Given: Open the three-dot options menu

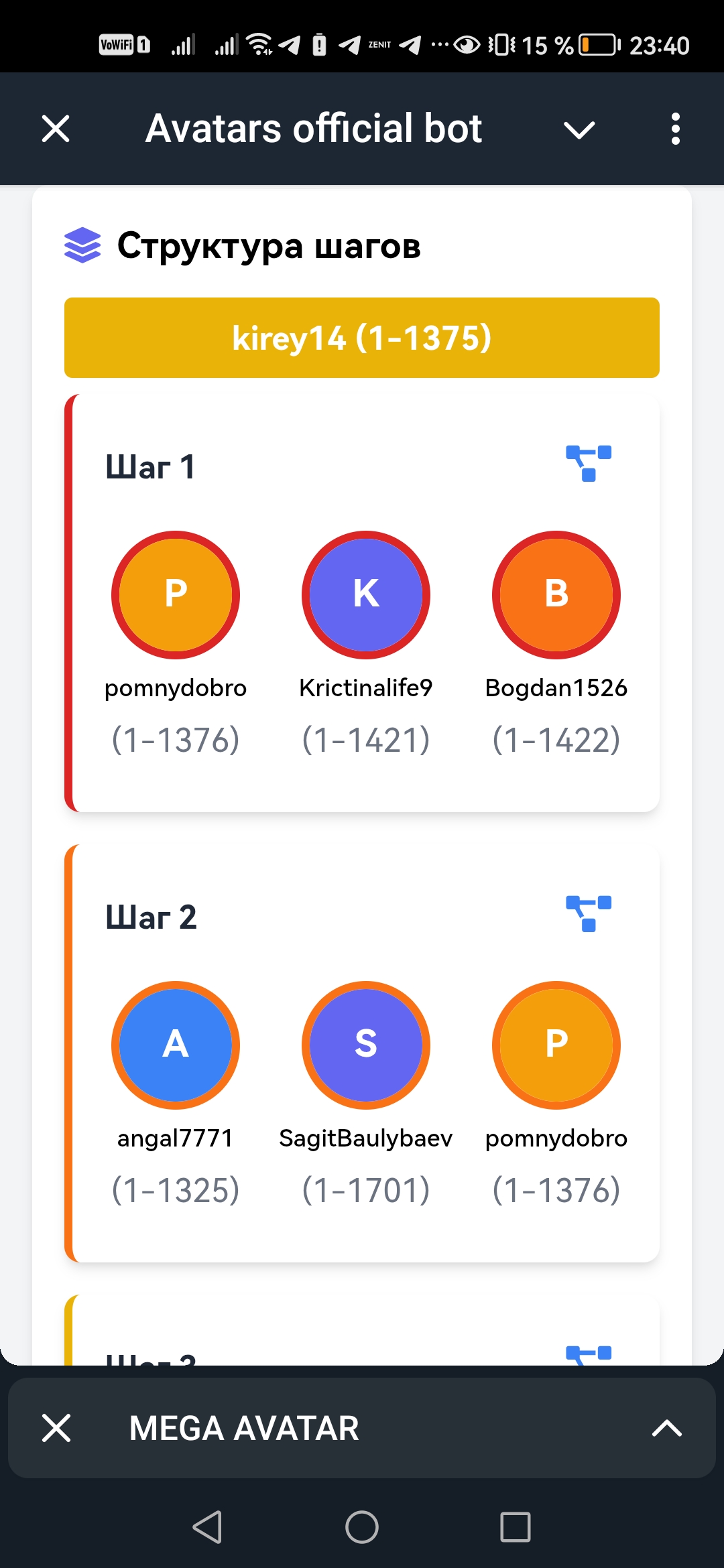Looking at the screenshot, I should [675, 129].
